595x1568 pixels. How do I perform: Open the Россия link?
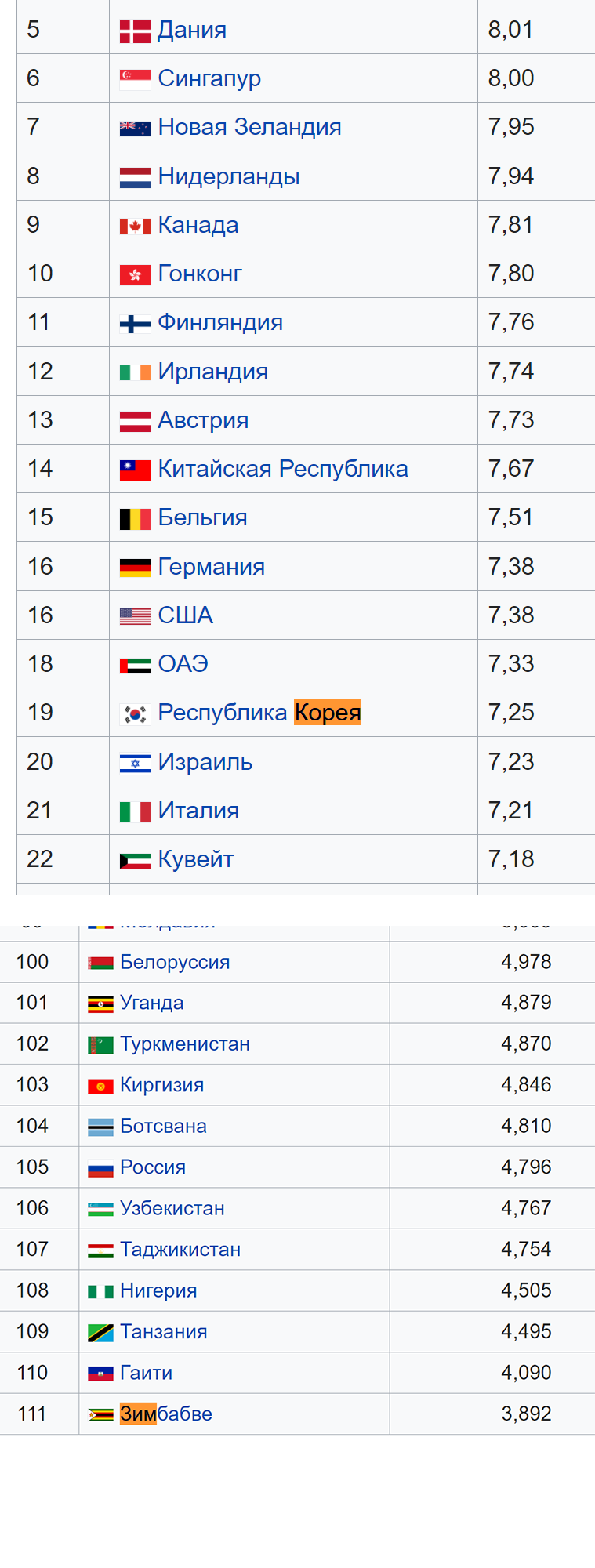(153, 1167)
